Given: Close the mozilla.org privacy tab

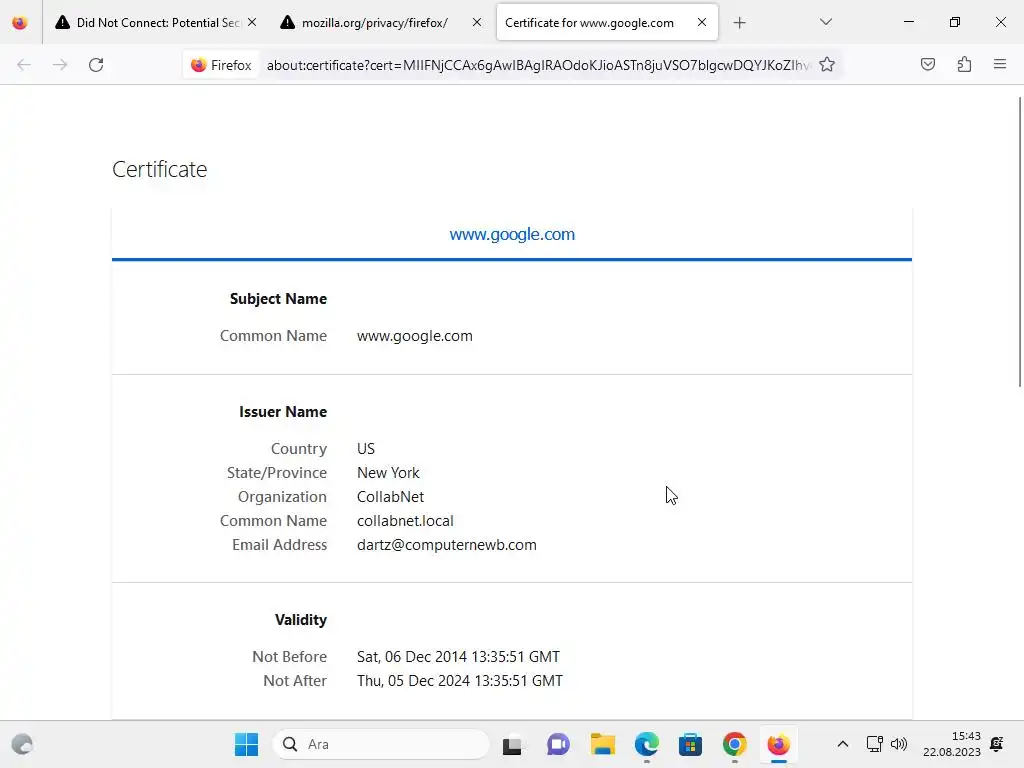Looking at the screenshot, I should pyautogui.click(x=477, y=22).
